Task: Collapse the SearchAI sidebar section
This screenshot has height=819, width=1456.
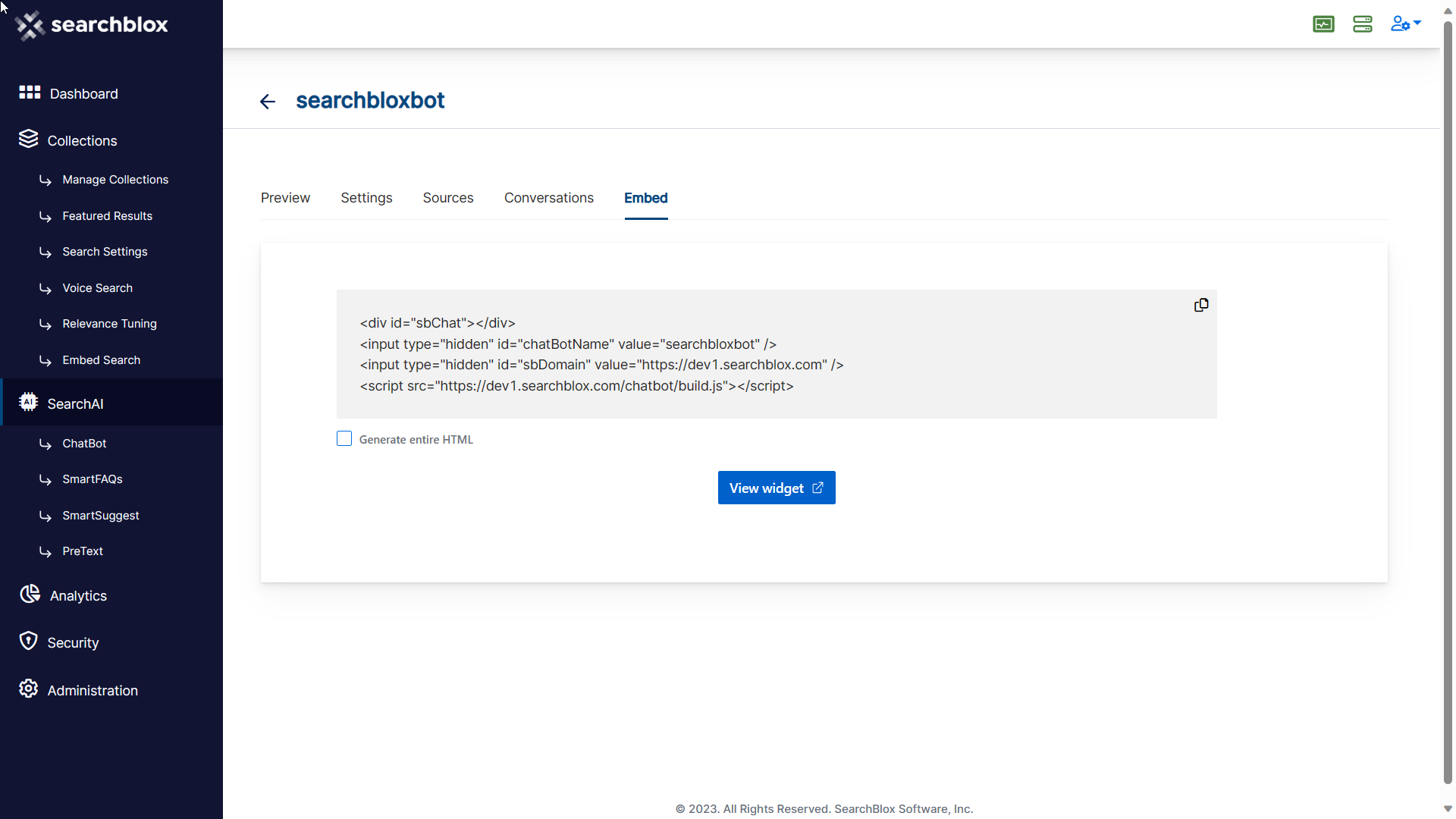Action: (75, 403)
